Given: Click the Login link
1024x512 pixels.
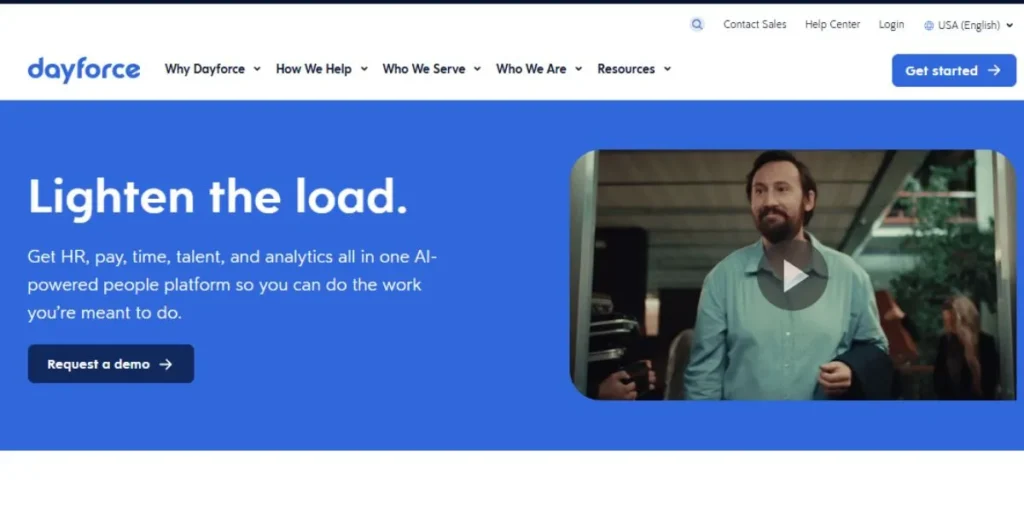Looking at the screenshot, I should point(891,25).
